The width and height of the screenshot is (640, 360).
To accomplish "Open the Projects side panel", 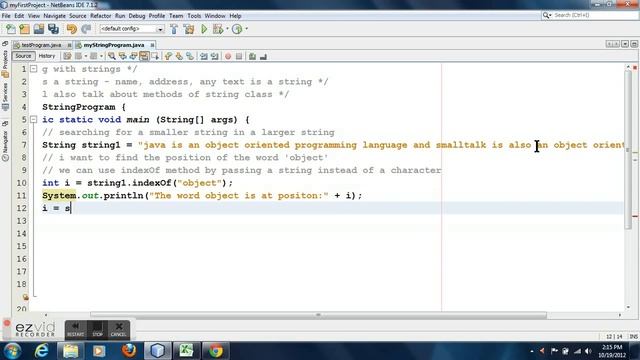I will point(5,64).
